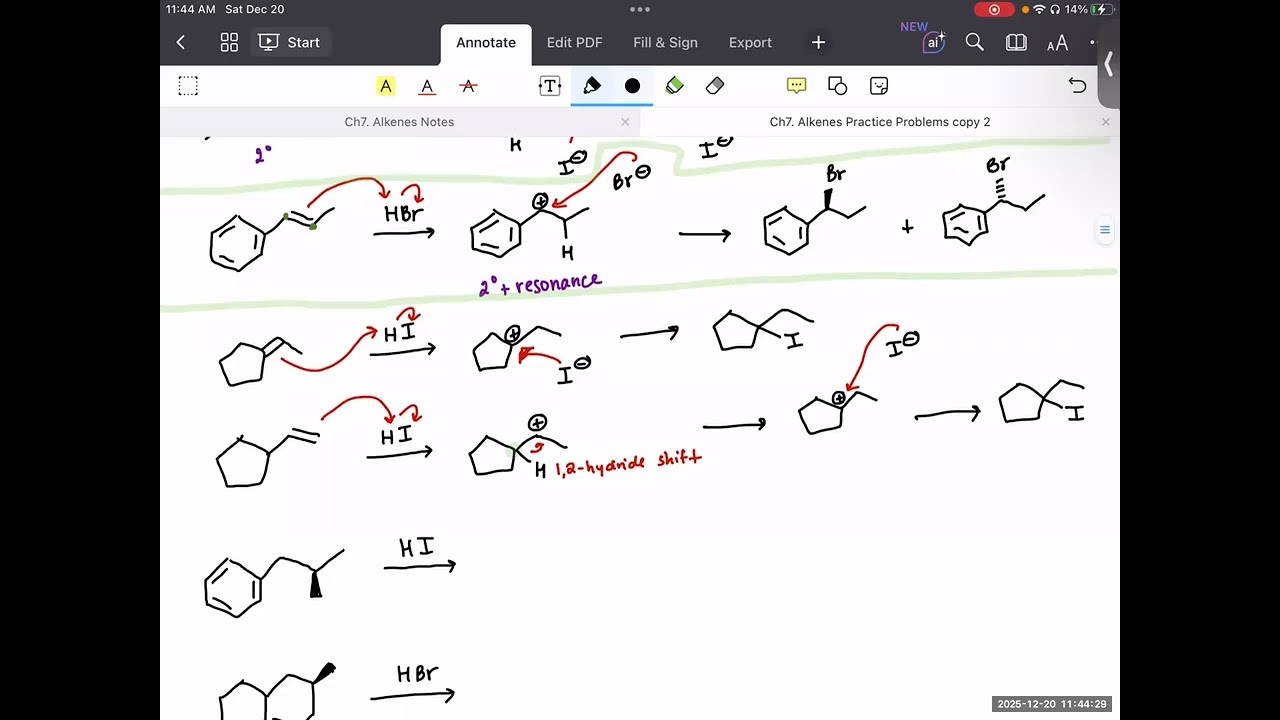This screenshot has height=720, width=1280.
Task: Switch to Ch7. Alkenes Notes document
Action: (x=399, y=122)
